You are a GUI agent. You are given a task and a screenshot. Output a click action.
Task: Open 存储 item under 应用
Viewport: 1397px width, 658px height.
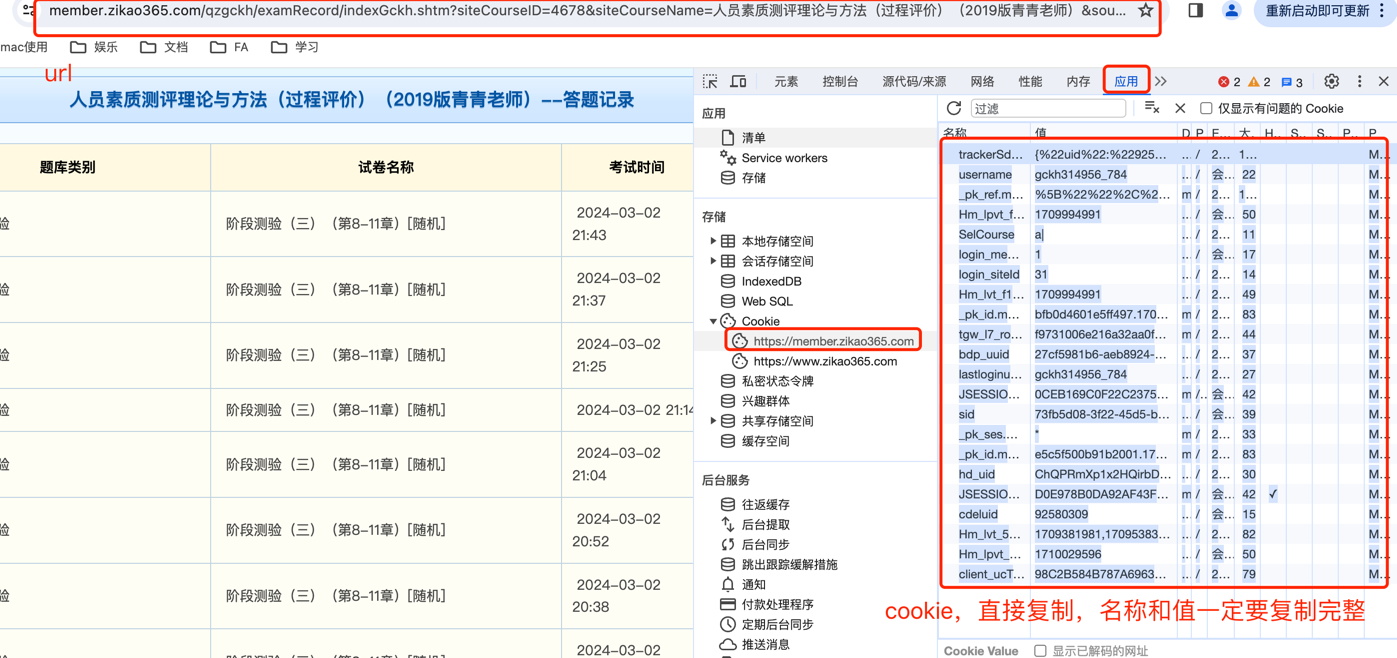754,178
